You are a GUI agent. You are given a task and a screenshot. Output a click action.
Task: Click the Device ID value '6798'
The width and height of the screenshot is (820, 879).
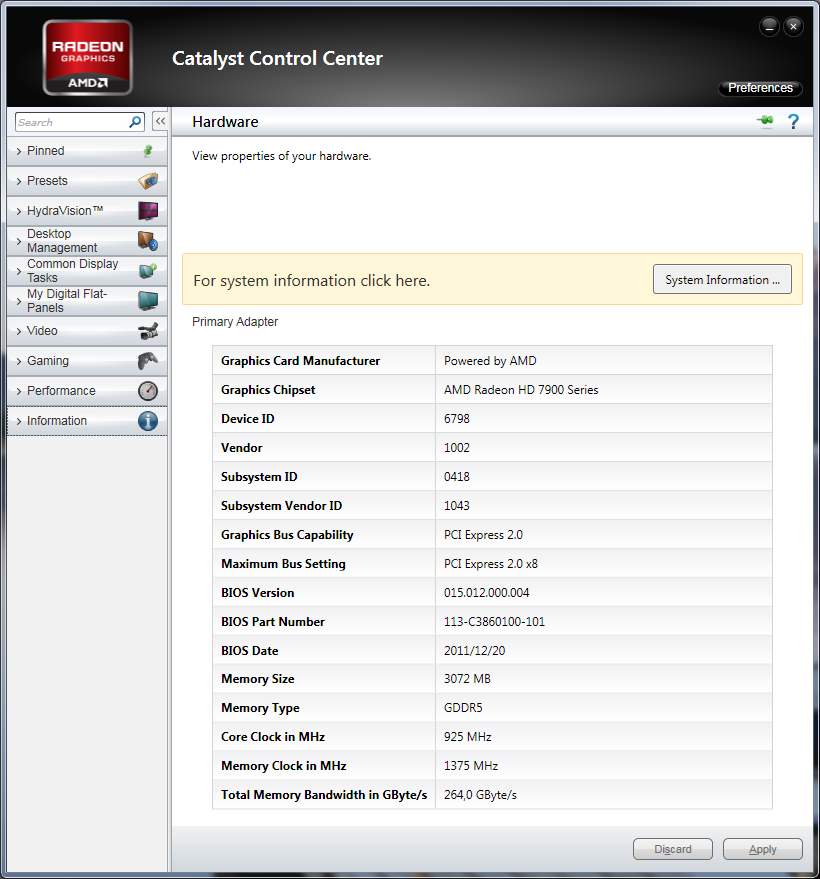(x=457, y=419)
